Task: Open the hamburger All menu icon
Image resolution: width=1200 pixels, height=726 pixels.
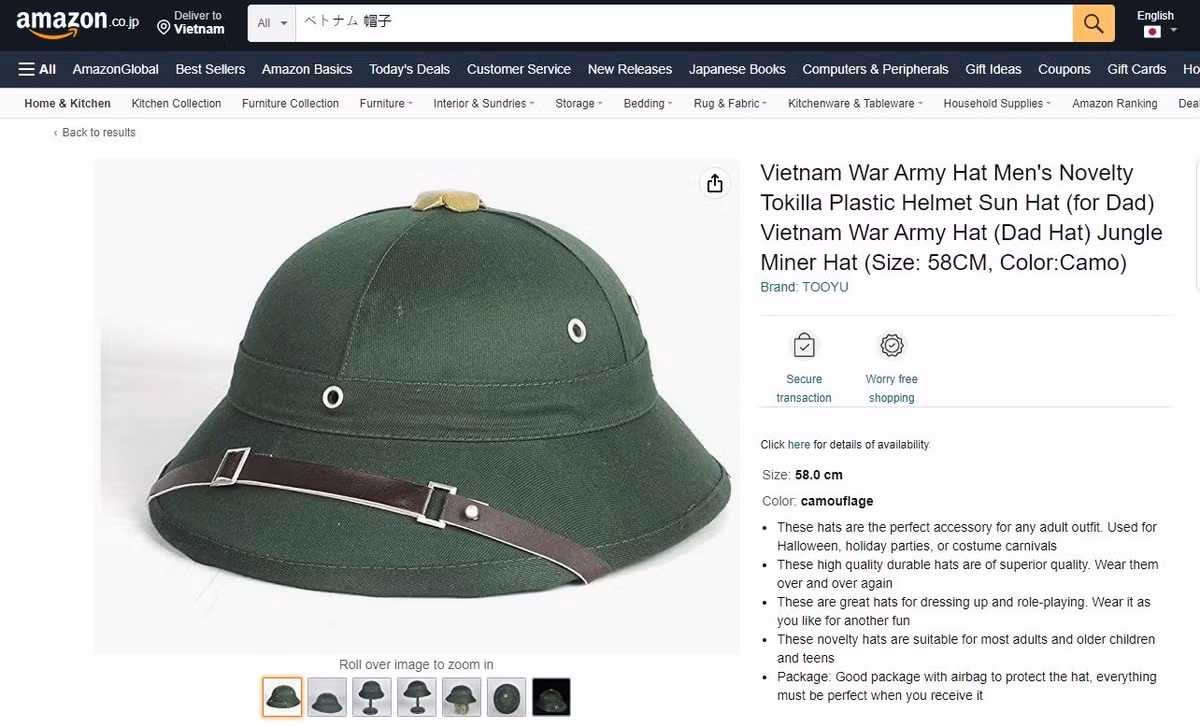Action: coord(27,69)
